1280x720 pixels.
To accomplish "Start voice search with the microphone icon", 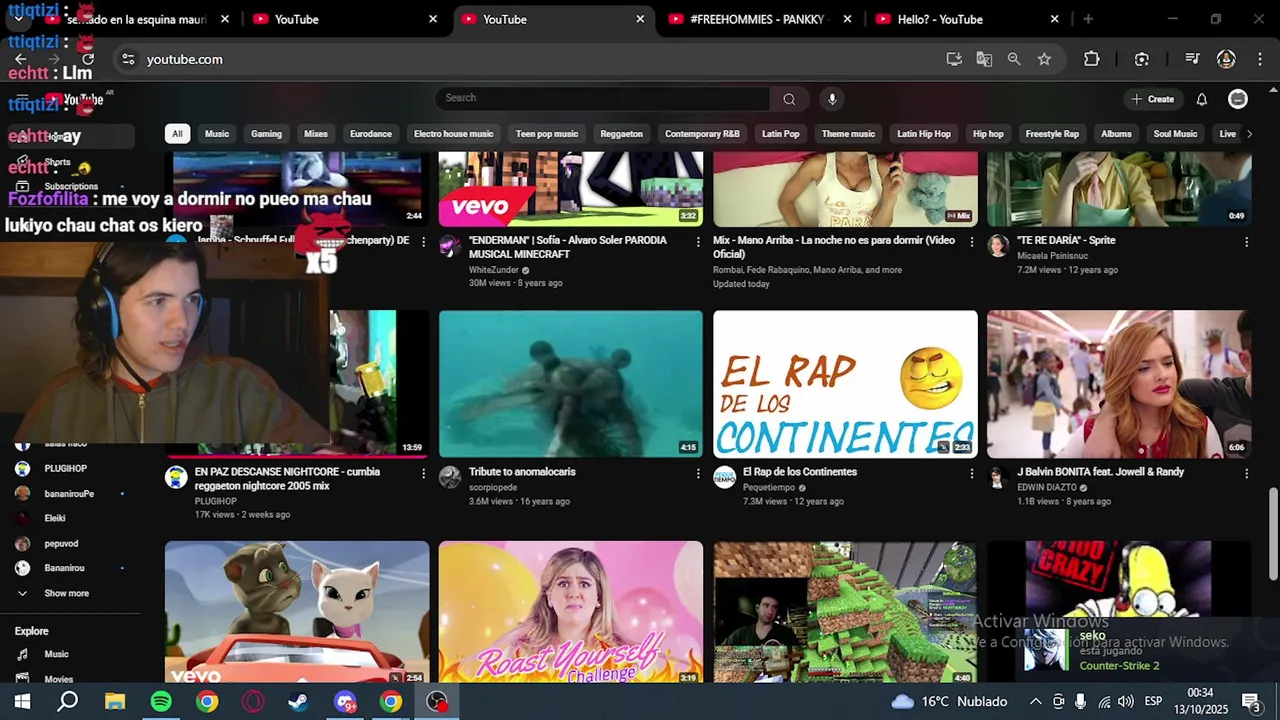I will click(x=832, y=99).
